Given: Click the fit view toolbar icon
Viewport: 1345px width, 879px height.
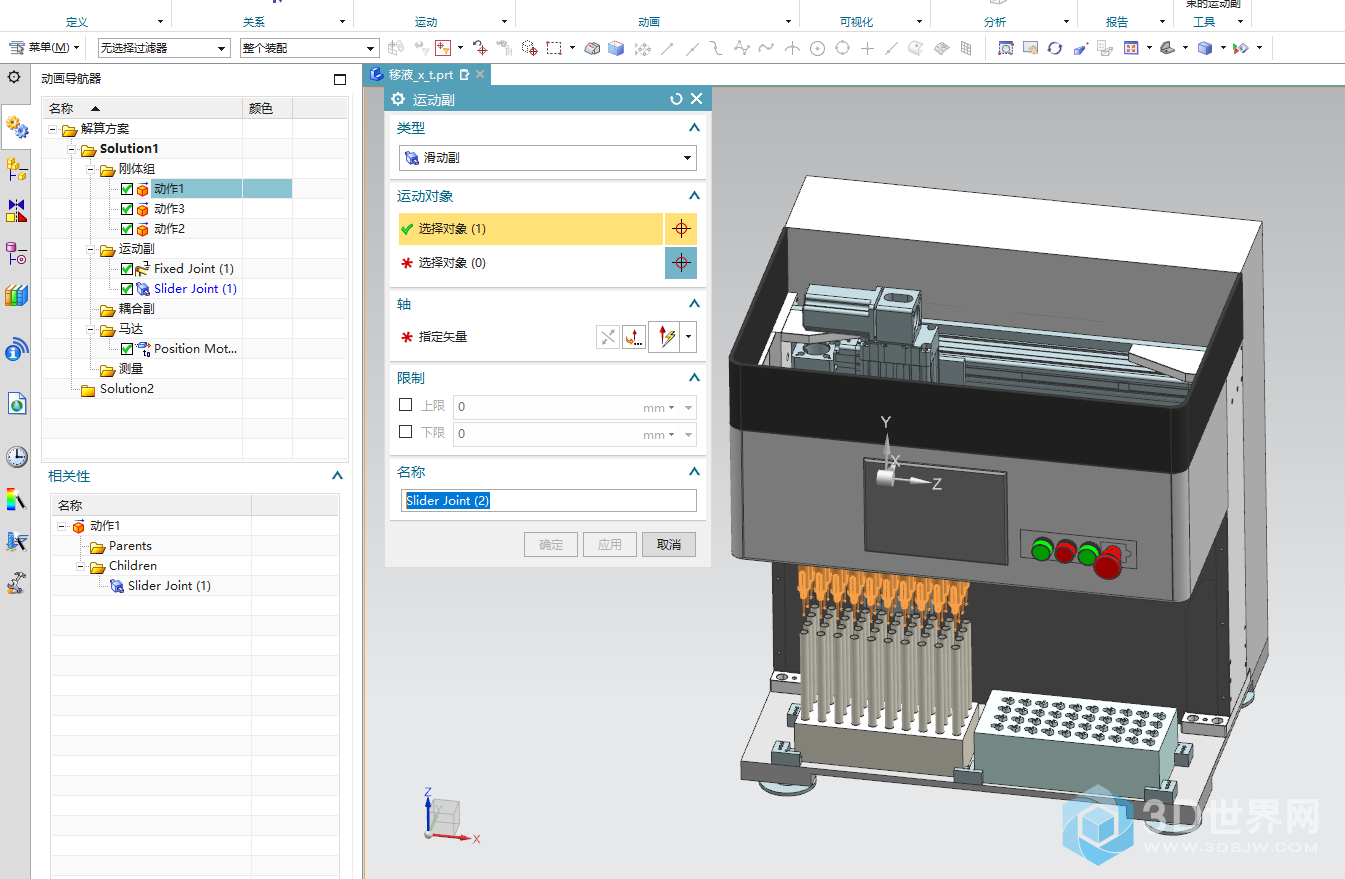Looking at the screenshot, I should tap(1005, 47).
